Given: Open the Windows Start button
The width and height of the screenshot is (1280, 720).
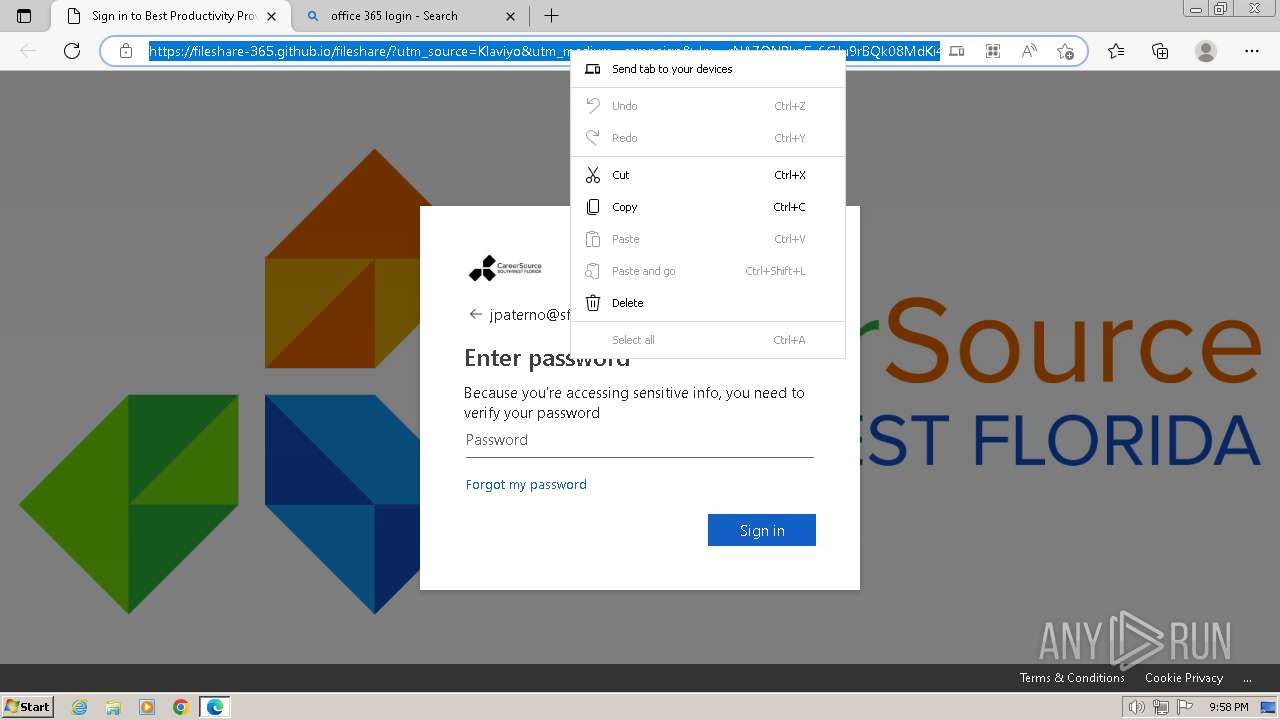Looking at the screenshot, I should click(27, 706).
